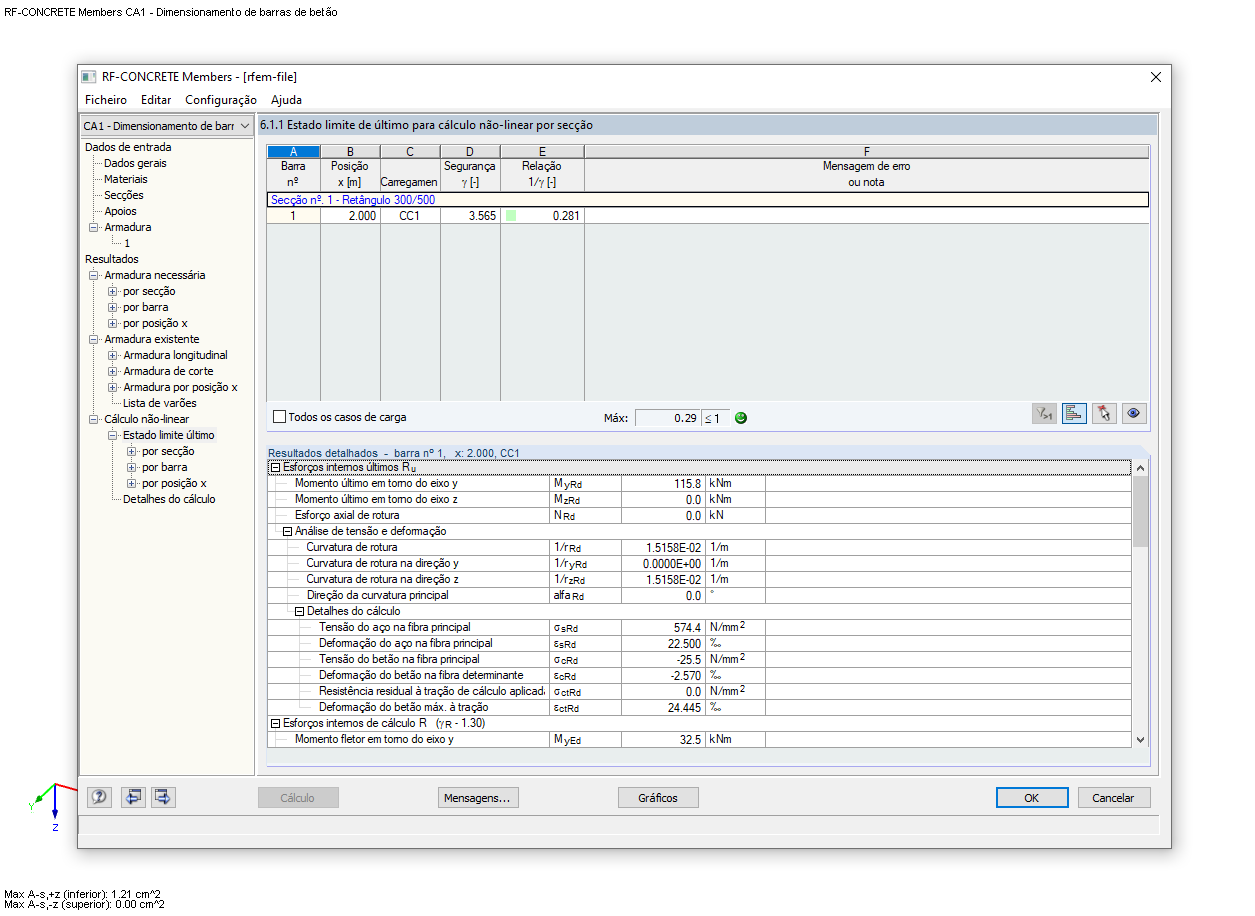Click the RF-CONCRETE window title icon
Viewport: 1255px width, 916px height.
(x=91, y=77)
